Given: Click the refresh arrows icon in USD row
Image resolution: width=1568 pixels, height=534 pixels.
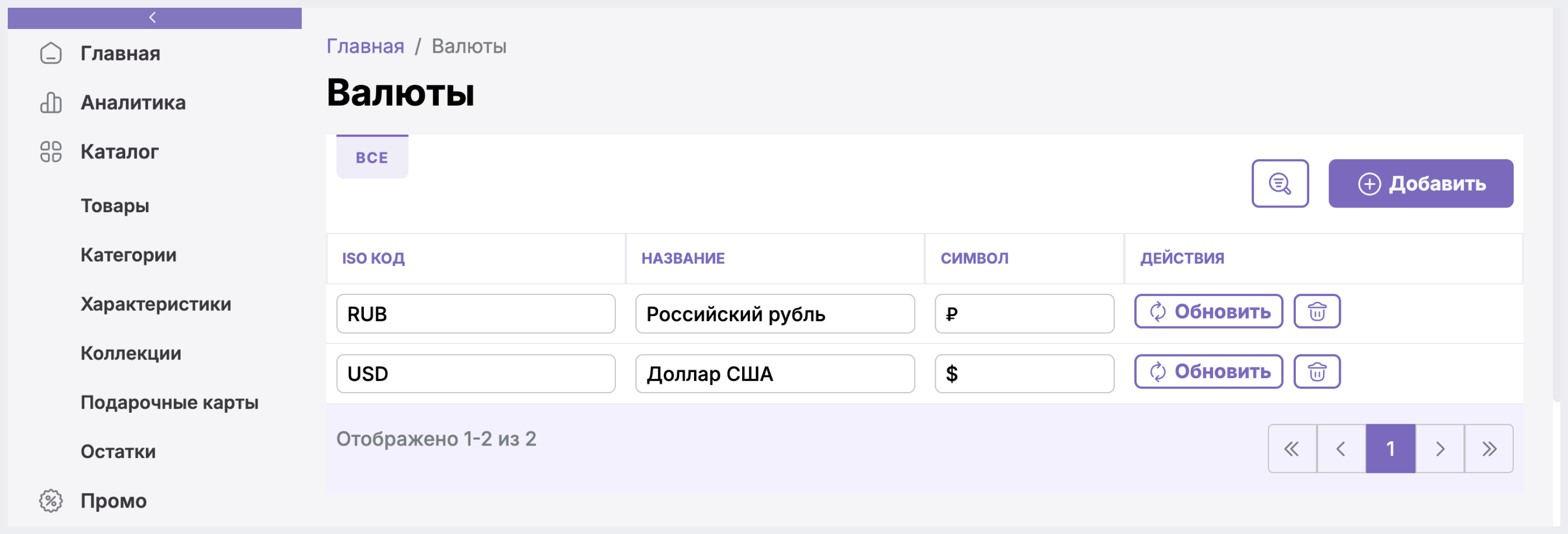Looking at the screenshot, I should 1157,372.
